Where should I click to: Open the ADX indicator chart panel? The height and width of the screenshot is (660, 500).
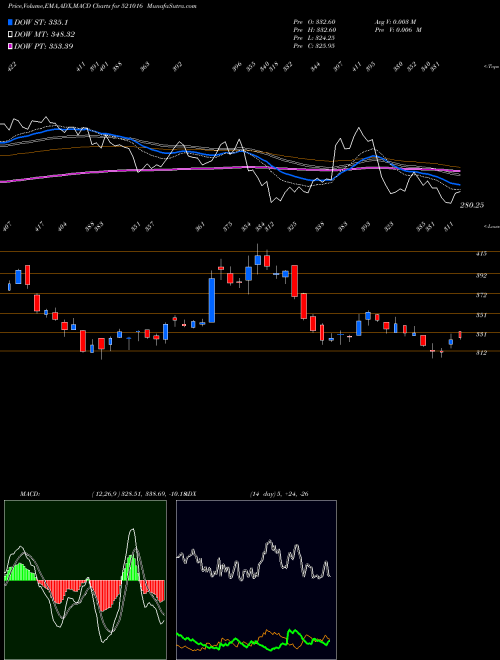click(256, 580)
